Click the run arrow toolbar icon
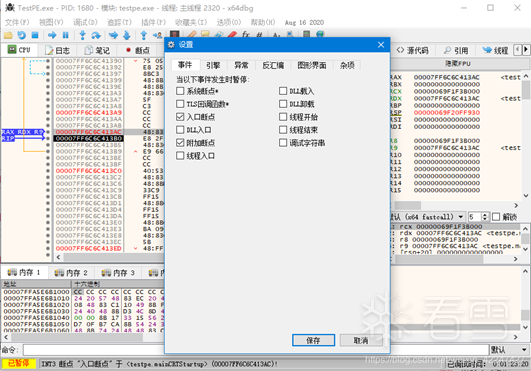The image size is (531, 371). tap(52, 35)
